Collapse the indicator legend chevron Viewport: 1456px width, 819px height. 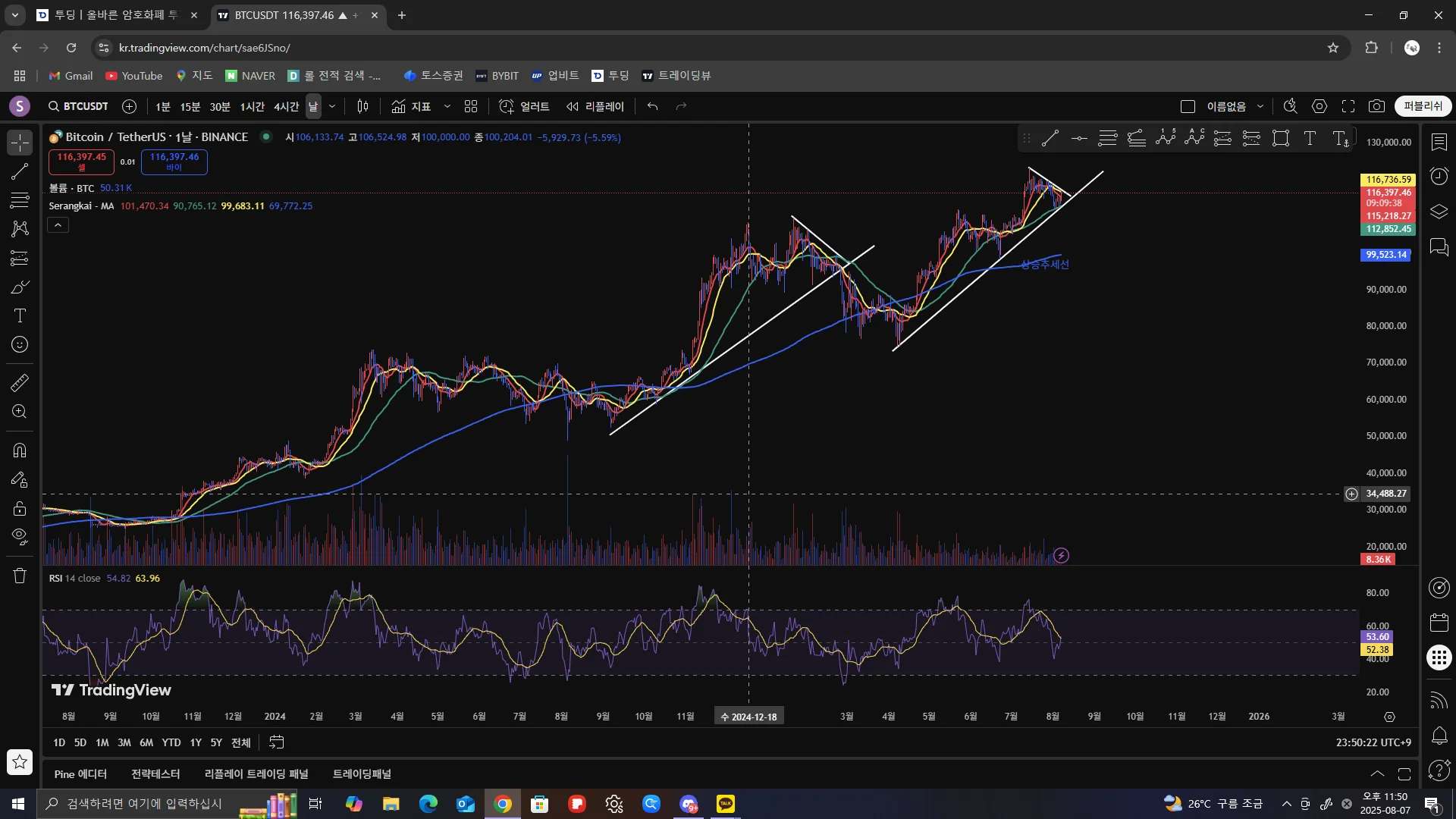click(58, 225)
